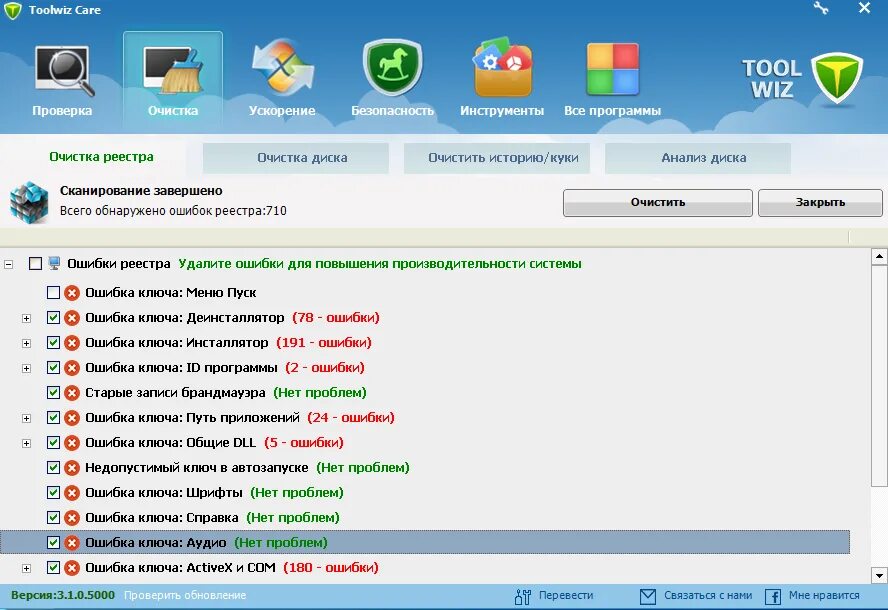Open Все программы module
The height and width of the screenshot is (610, 888).
click(611, 70)
